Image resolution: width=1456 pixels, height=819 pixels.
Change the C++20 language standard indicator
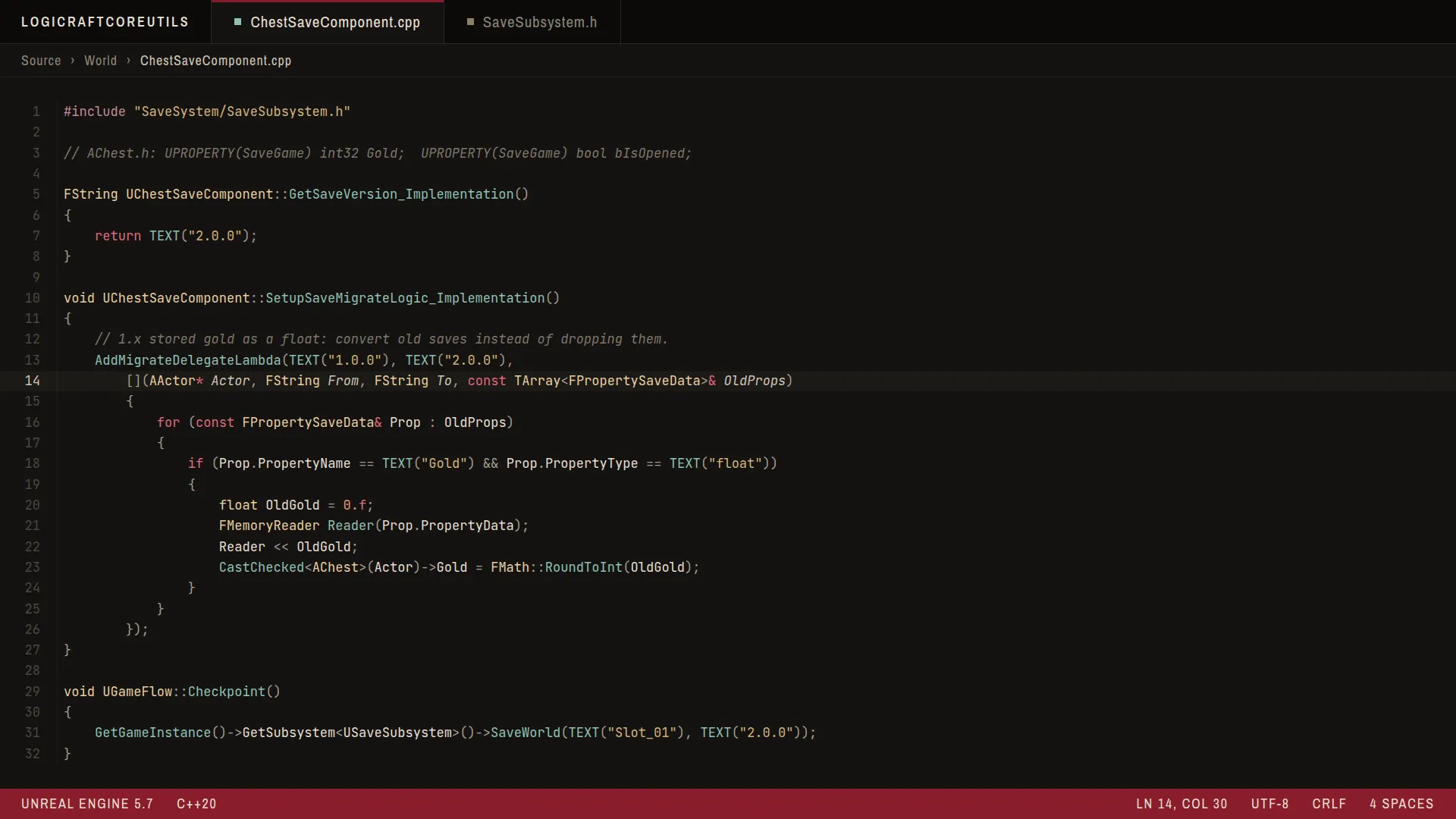tap(196, 804)
